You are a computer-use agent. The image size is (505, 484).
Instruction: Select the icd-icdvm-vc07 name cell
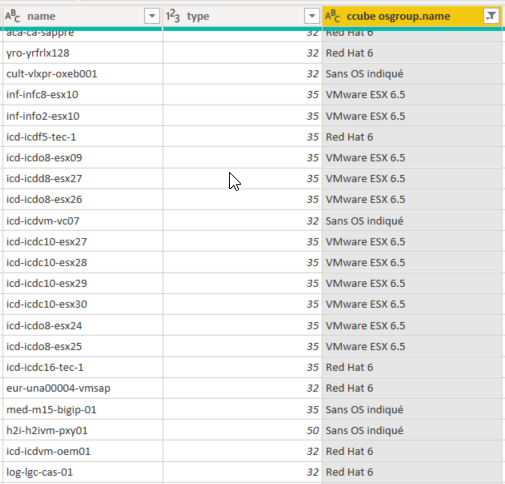tap(82, 221)
